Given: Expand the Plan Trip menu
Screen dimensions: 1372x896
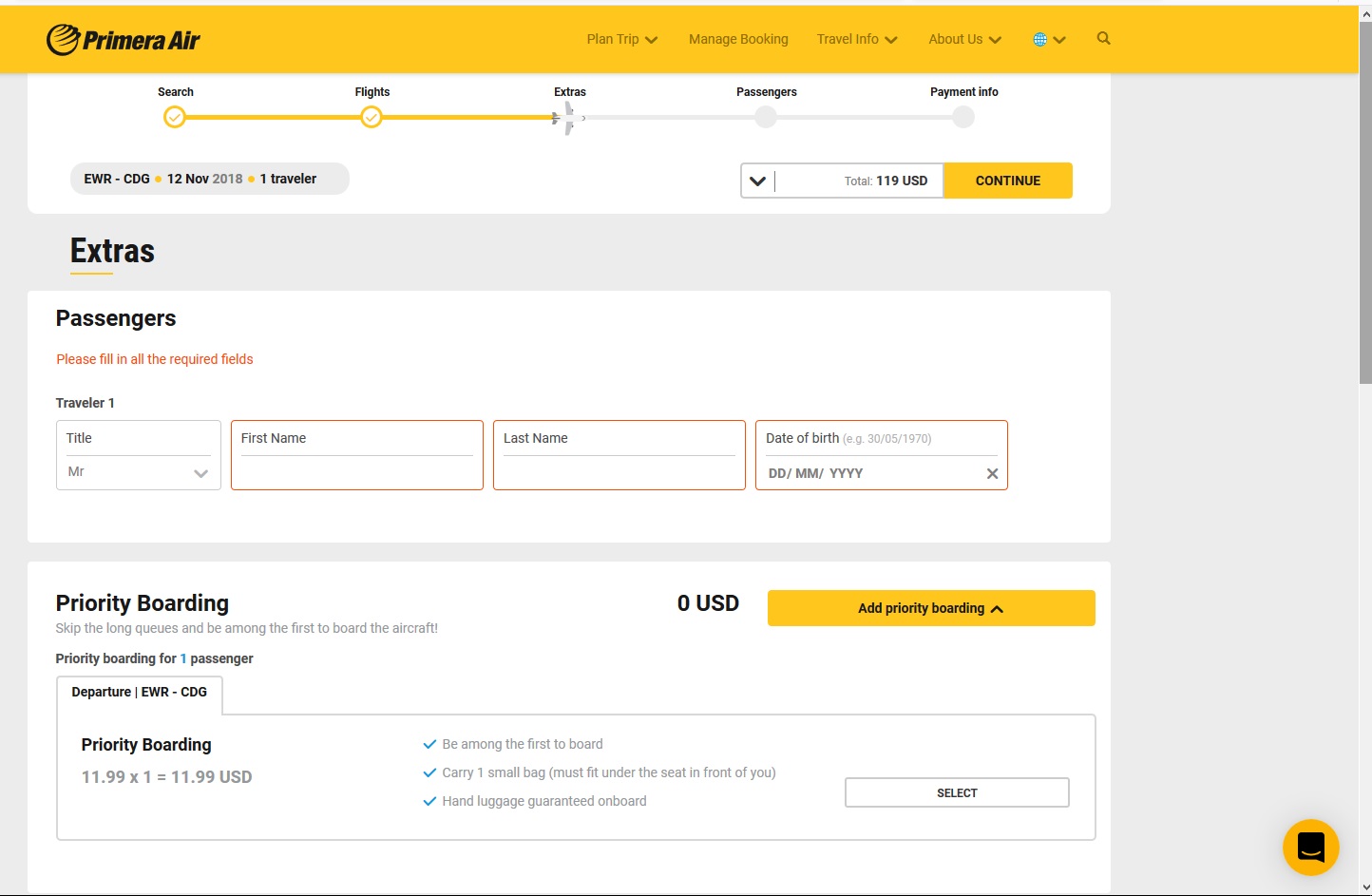Looking at the screenshot, I should (x=622, y=39).
